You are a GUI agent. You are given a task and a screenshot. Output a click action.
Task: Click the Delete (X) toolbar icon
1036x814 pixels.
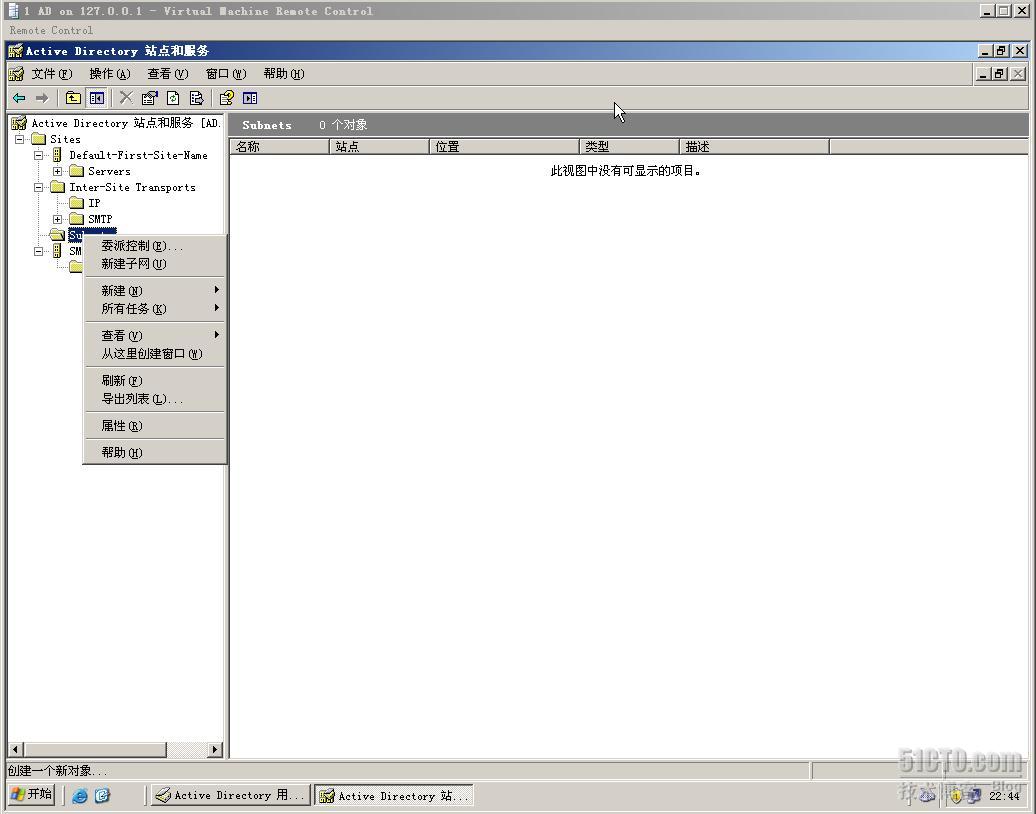pos(126,98)
